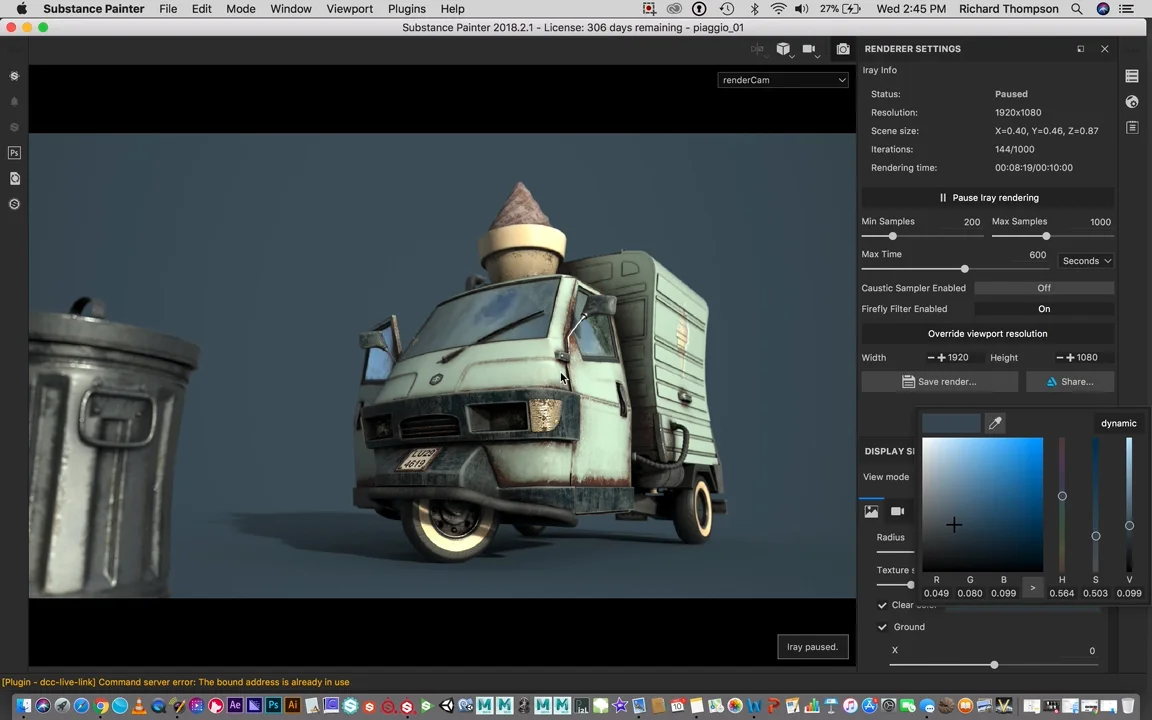Launch Photoshop from the Dock

(273, 705)
